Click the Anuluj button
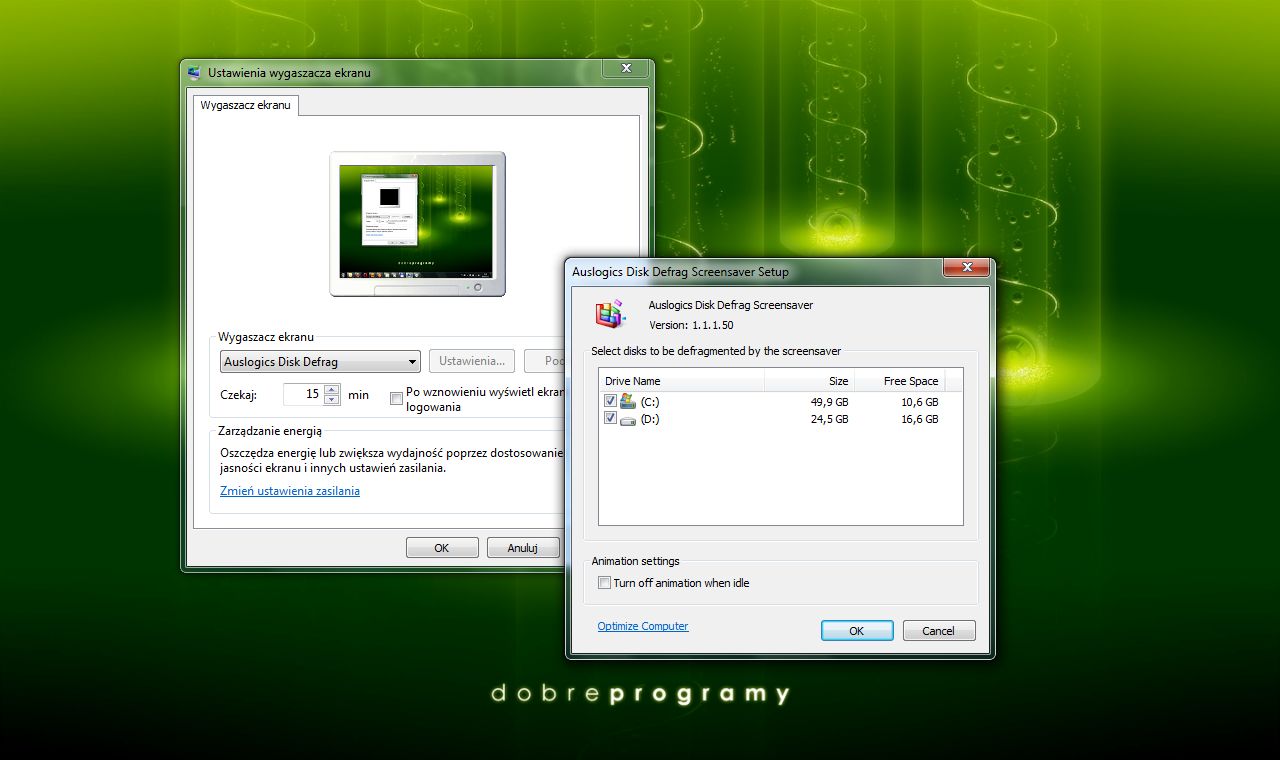Viewport: 1280px width, 760px height. (523, 548)
